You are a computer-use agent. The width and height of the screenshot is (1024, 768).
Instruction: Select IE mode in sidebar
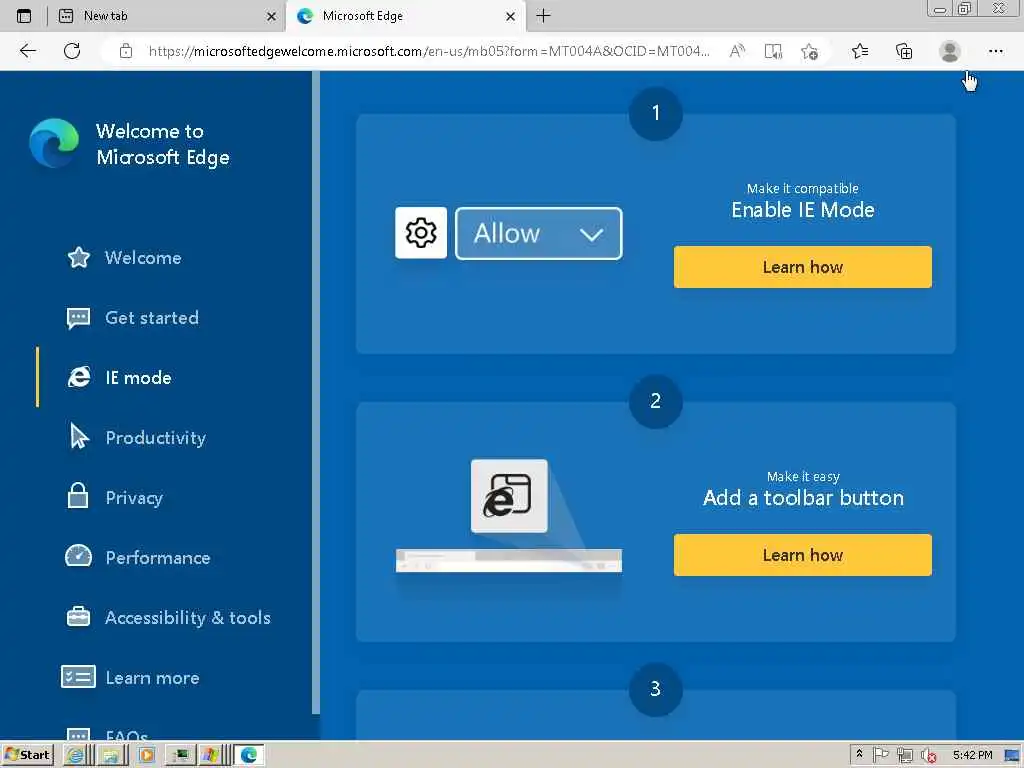120,377
